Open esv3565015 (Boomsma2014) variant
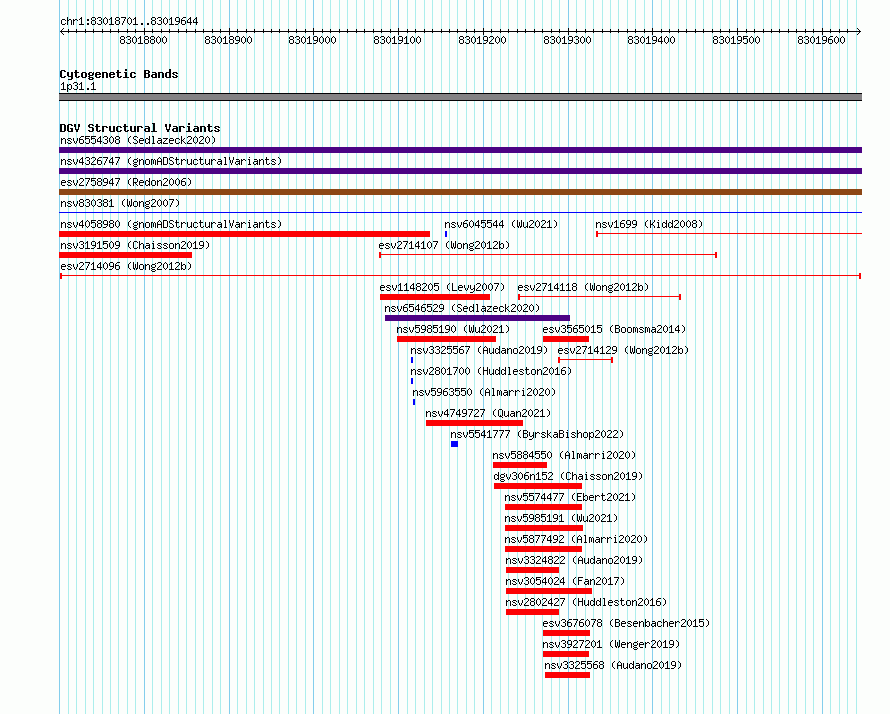 (x=614, y=329)
